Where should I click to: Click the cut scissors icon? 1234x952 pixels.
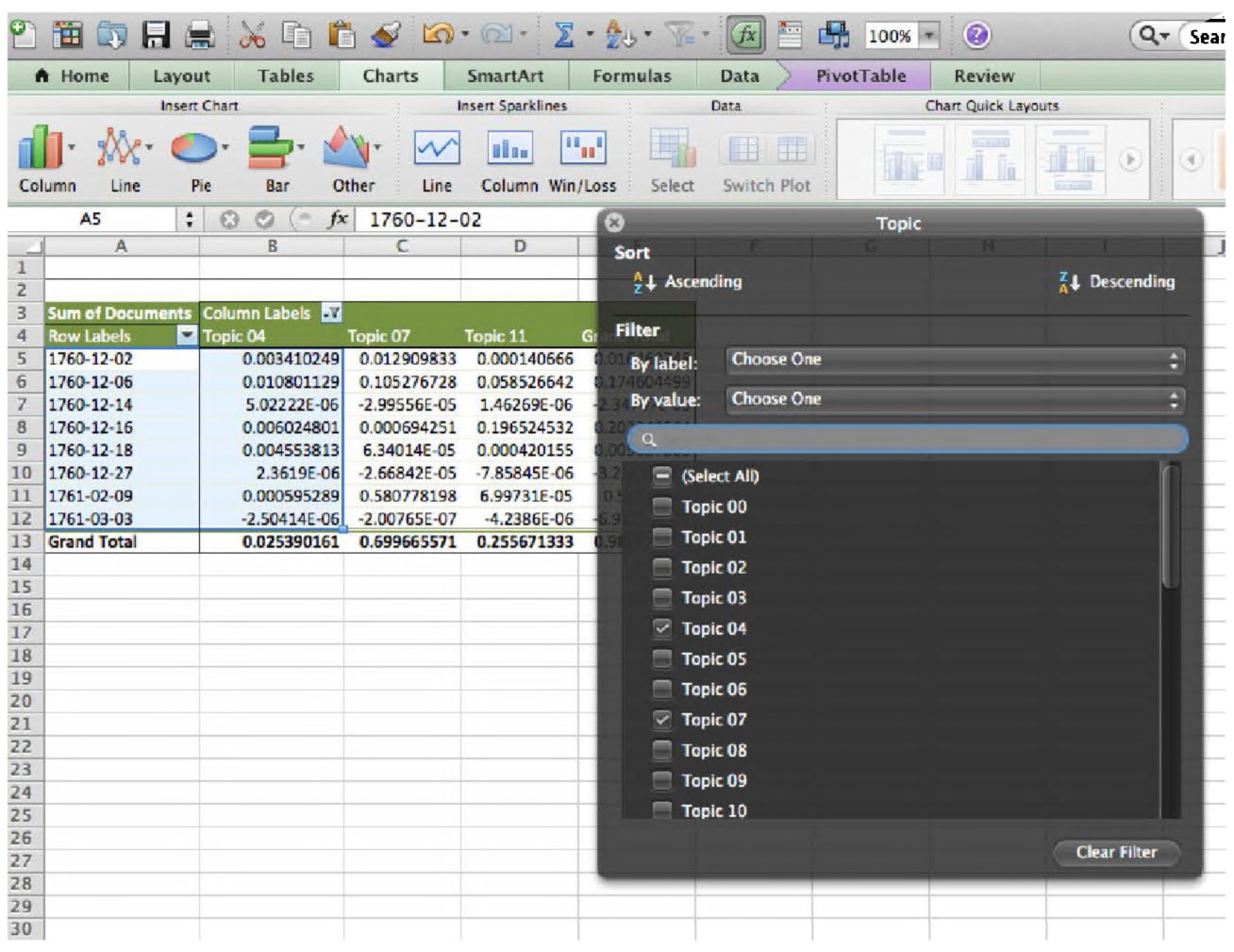tap(251, 35)
